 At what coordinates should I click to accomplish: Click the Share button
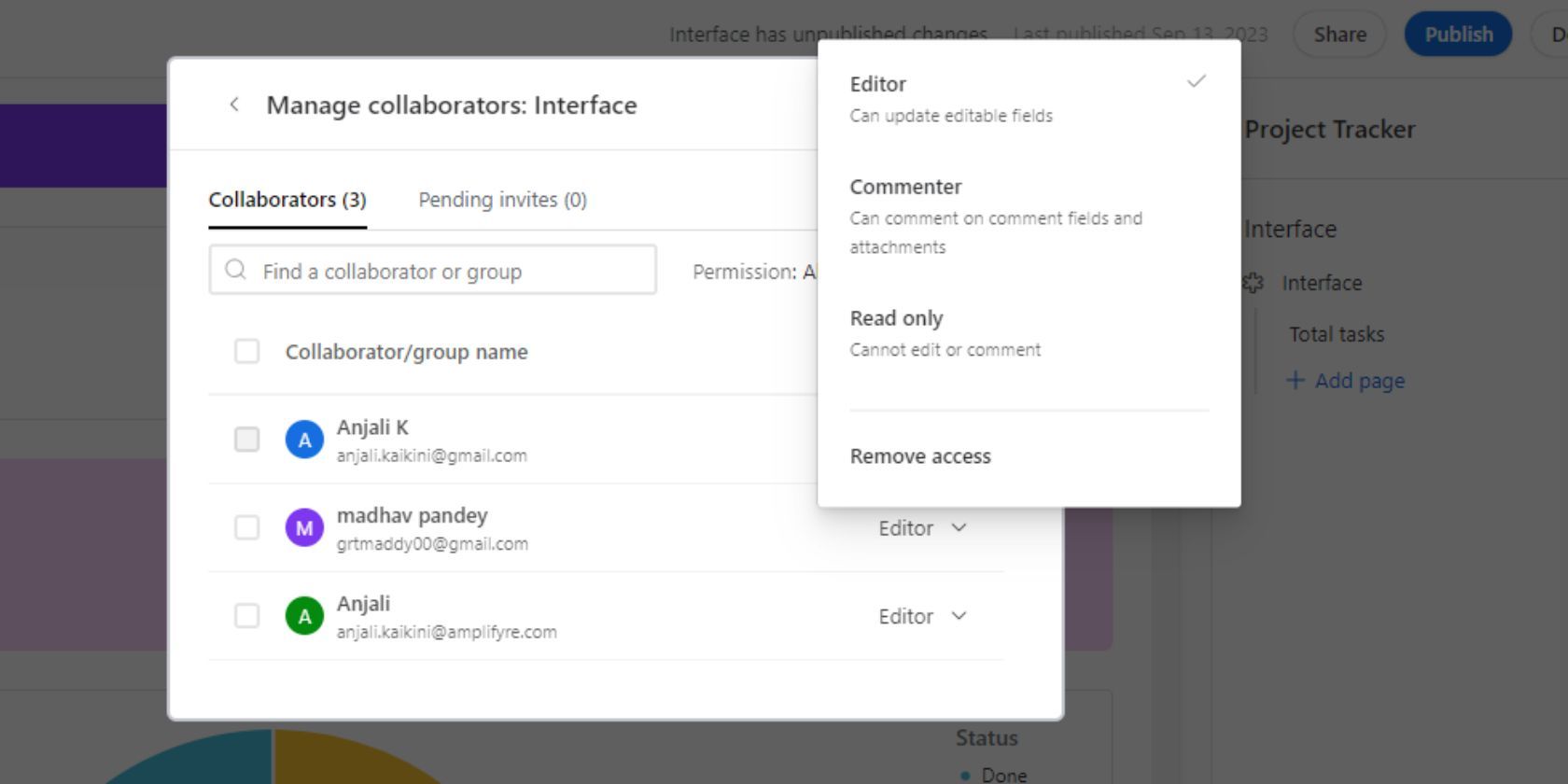tap(1339, 35)
